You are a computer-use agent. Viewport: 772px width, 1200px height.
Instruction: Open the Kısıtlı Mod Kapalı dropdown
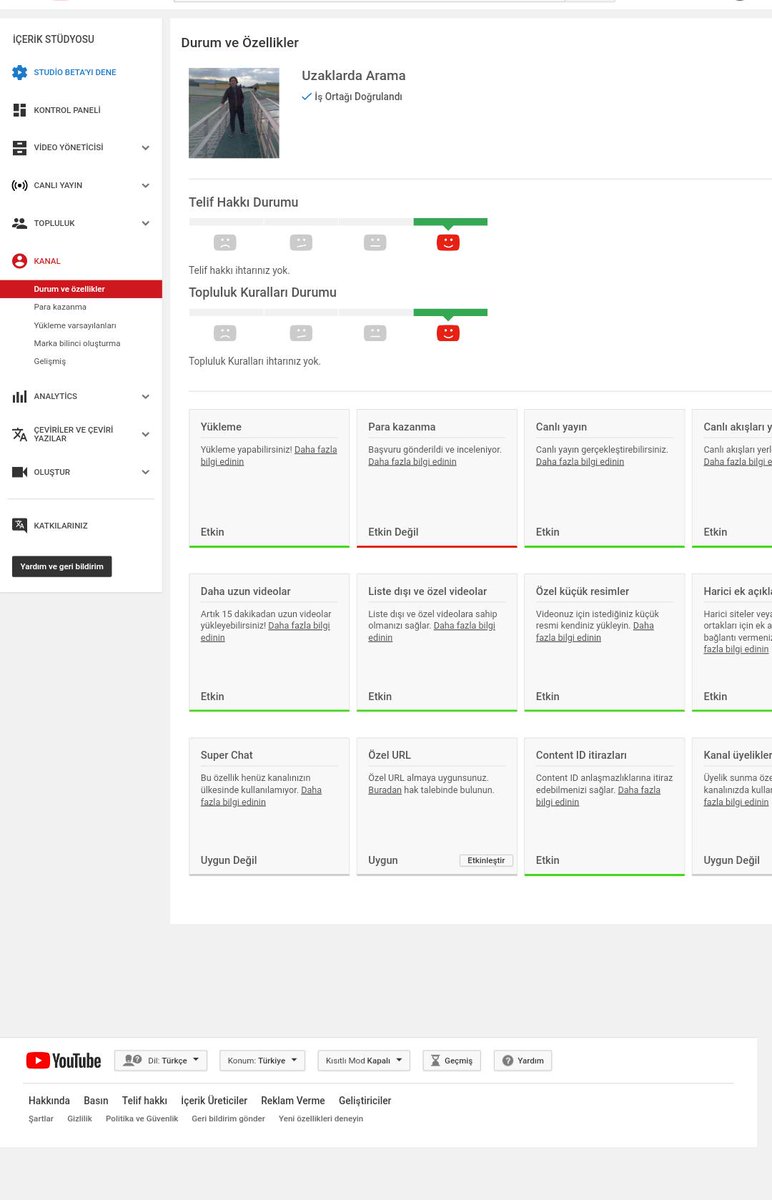pyautogui.click(x=364, y=1061)
